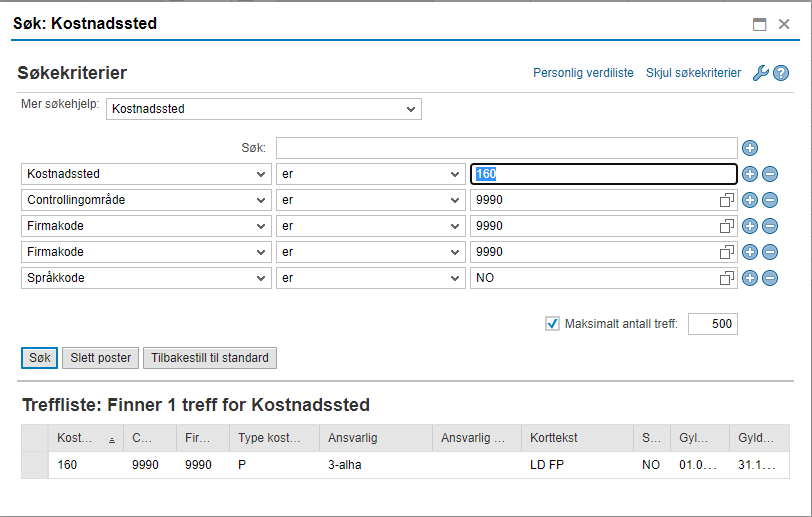The image size is (812, 517).
Task: Sort by the Kost... column header
Action: [85, 438]
